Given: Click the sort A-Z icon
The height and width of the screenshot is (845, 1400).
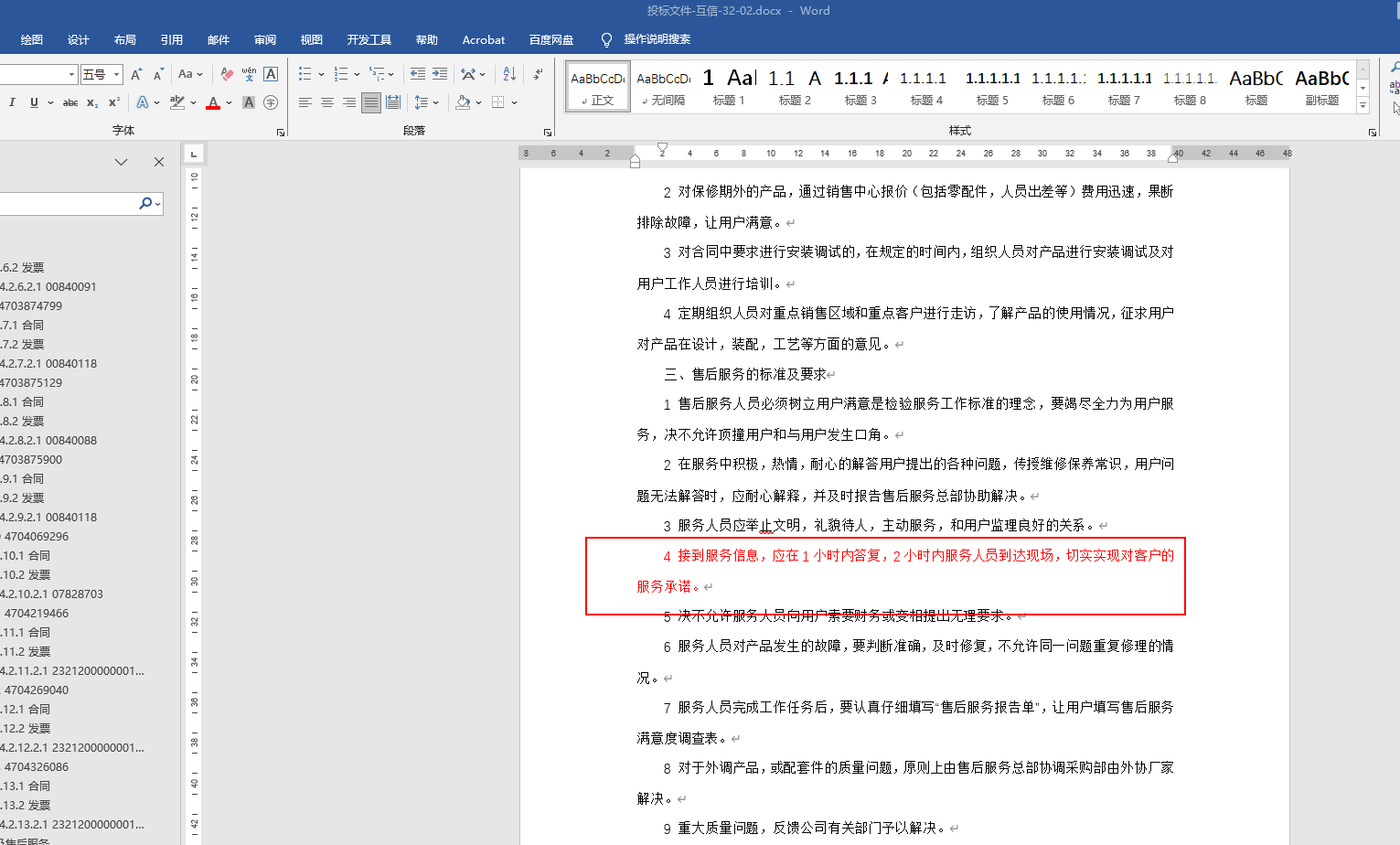Looking at the screenshot, I should [509, 74].
